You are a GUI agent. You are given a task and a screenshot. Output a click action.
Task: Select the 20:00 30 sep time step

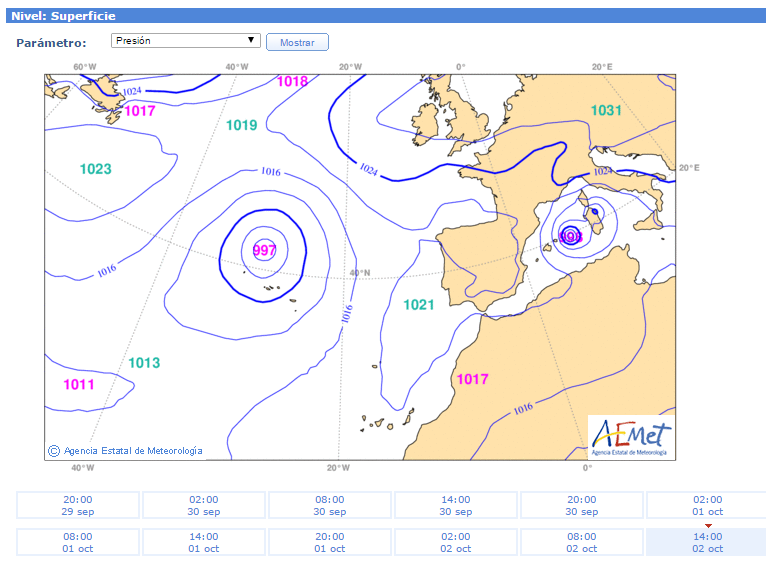point(582,505)
